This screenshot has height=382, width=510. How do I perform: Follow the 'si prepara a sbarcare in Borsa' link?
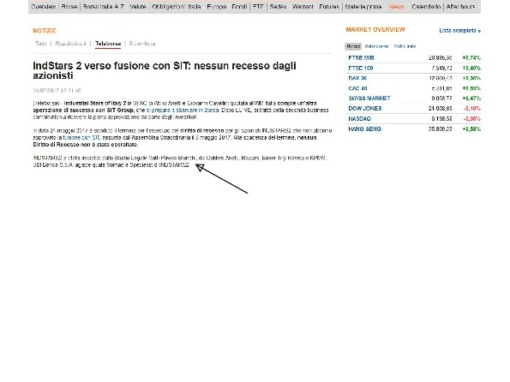point(183,110)
